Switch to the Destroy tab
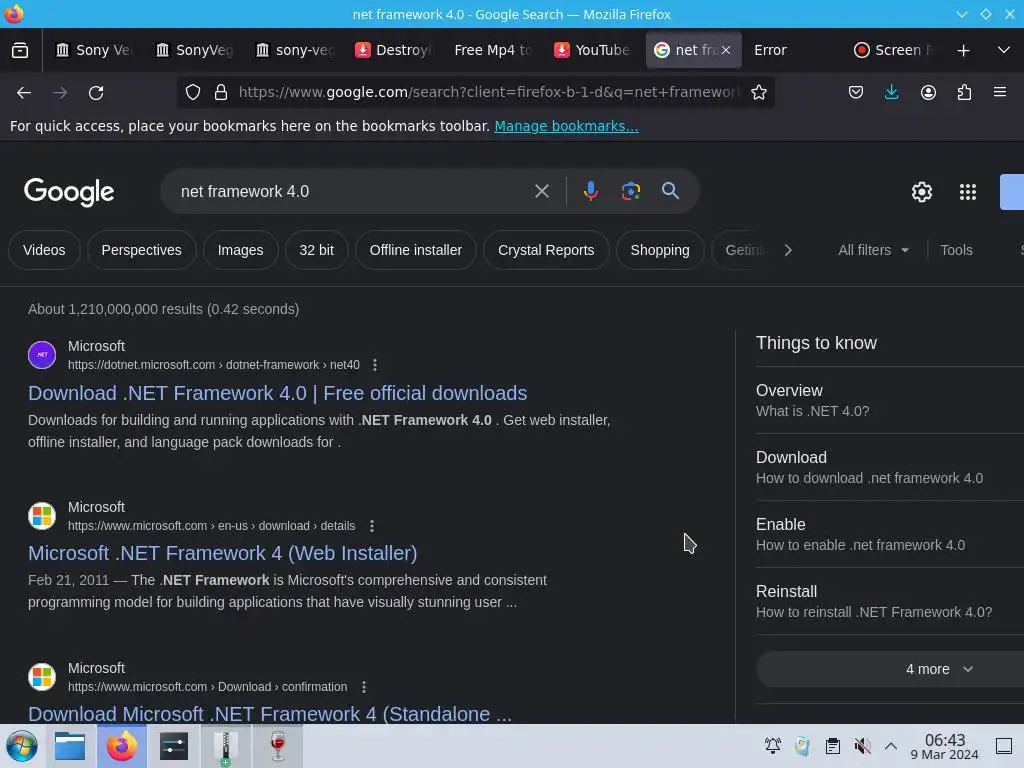 tap(395, 50)
